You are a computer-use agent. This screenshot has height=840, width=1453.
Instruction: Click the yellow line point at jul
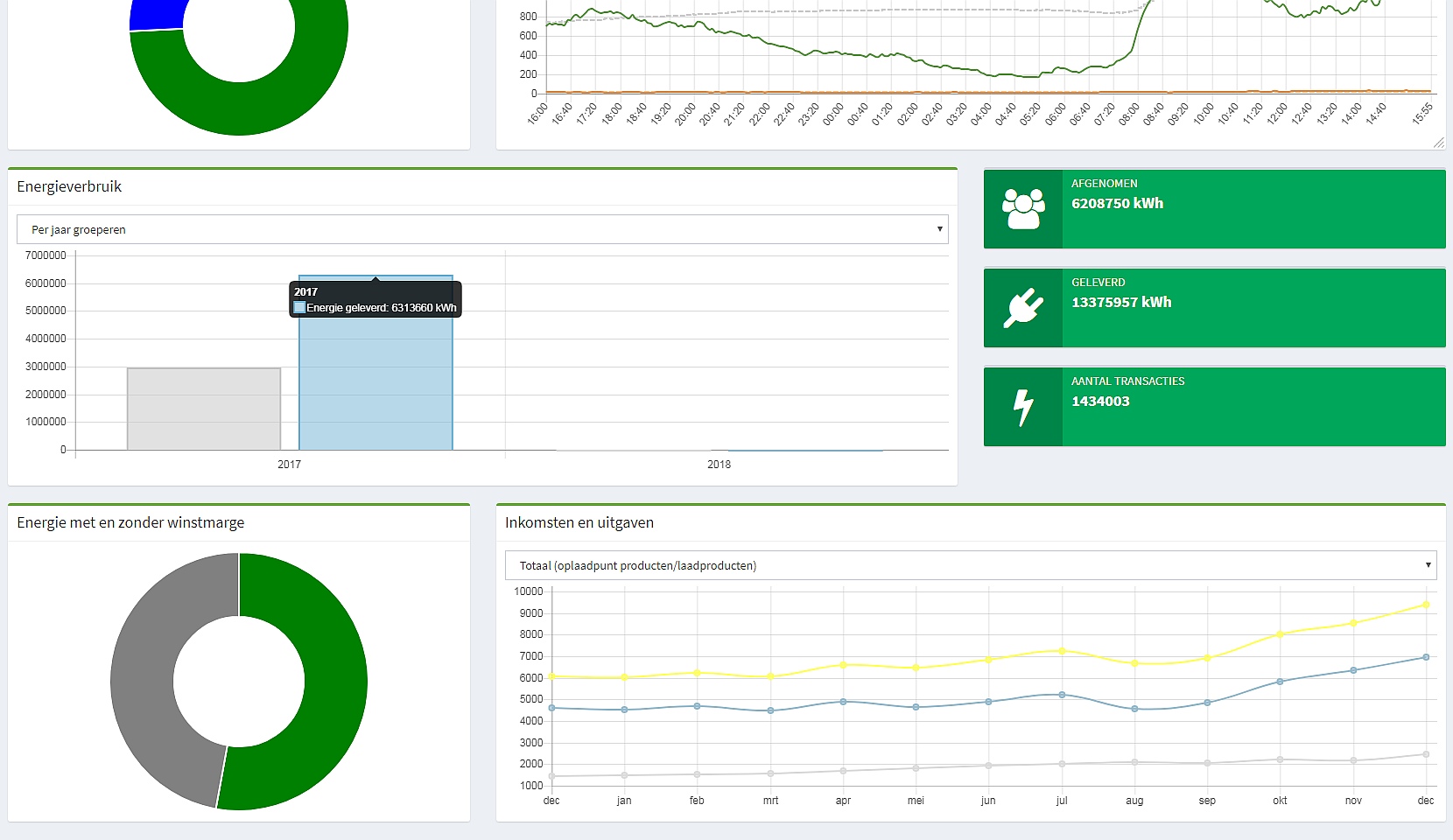click(x=1062, y=651)
